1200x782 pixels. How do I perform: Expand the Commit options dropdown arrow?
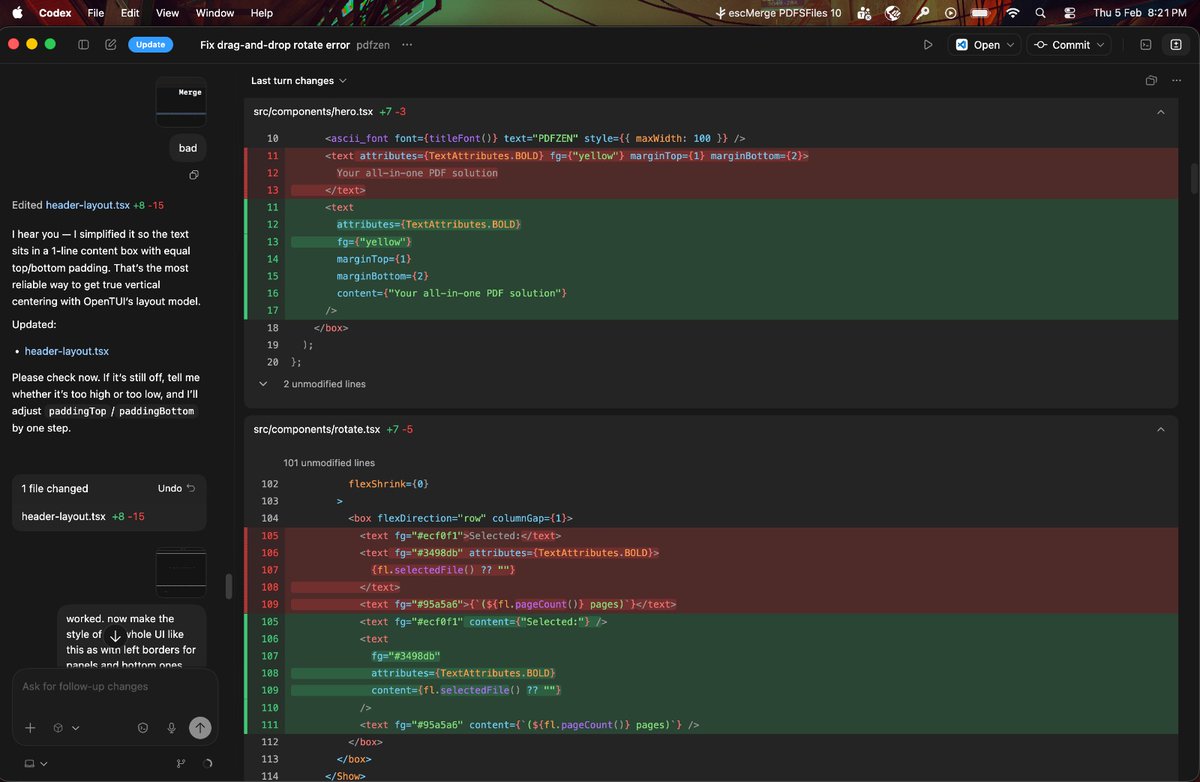1102,45
